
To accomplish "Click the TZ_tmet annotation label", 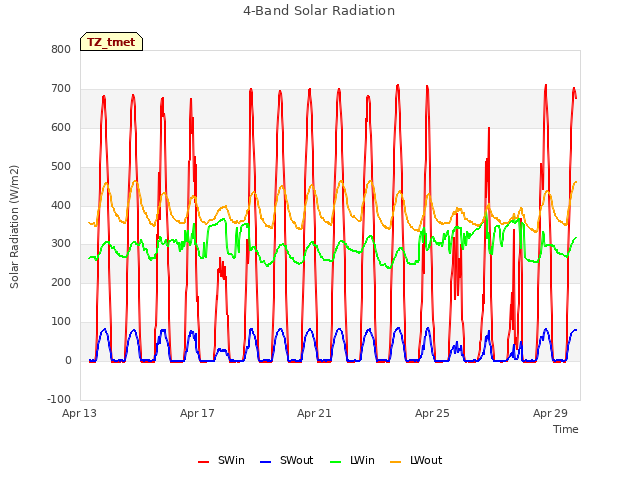I will click(111, 42).
